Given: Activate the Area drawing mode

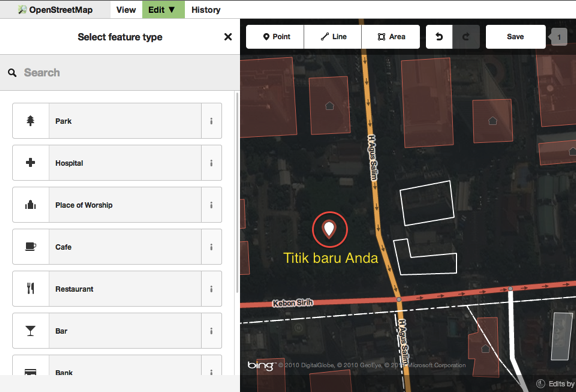Looking at the screenshot, I should pyautogui.click(x=391, y=37).
